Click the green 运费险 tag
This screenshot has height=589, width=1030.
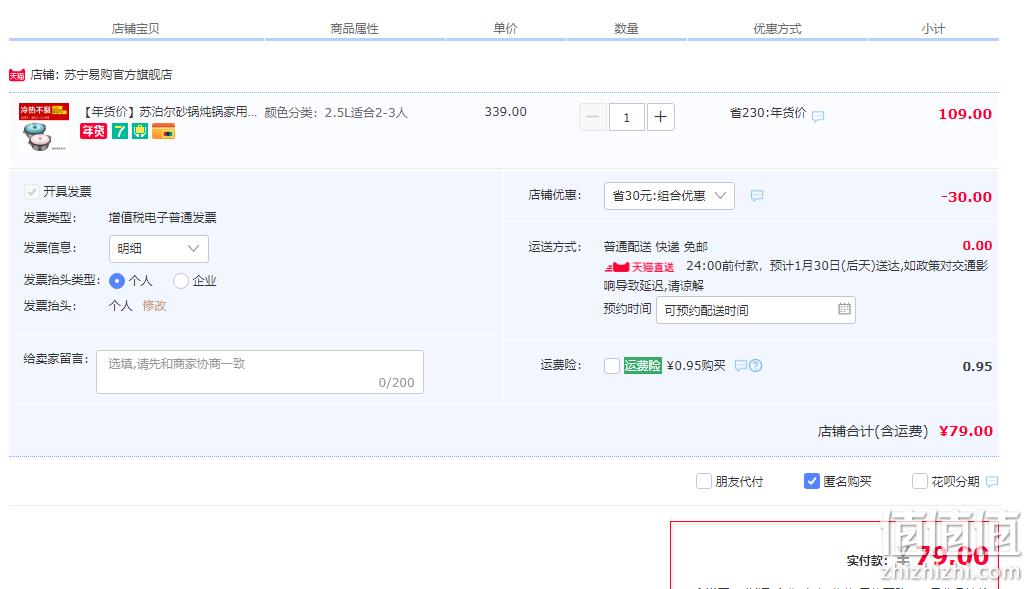(x=642, y=366)
